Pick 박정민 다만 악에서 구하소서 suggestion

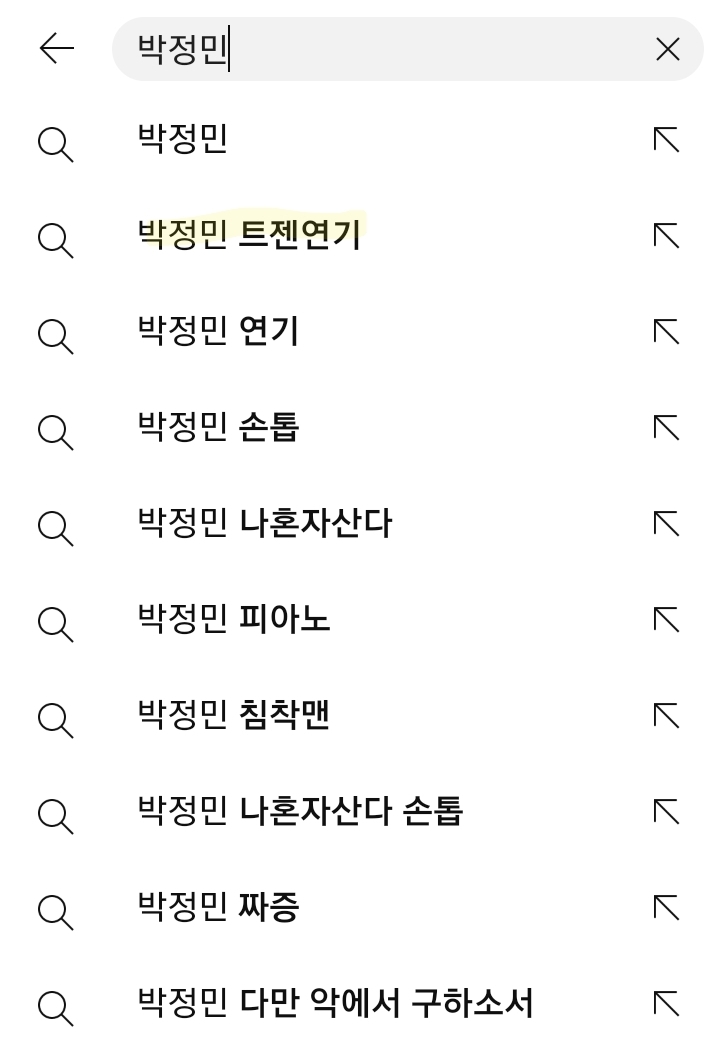[x=335, y=1003]
